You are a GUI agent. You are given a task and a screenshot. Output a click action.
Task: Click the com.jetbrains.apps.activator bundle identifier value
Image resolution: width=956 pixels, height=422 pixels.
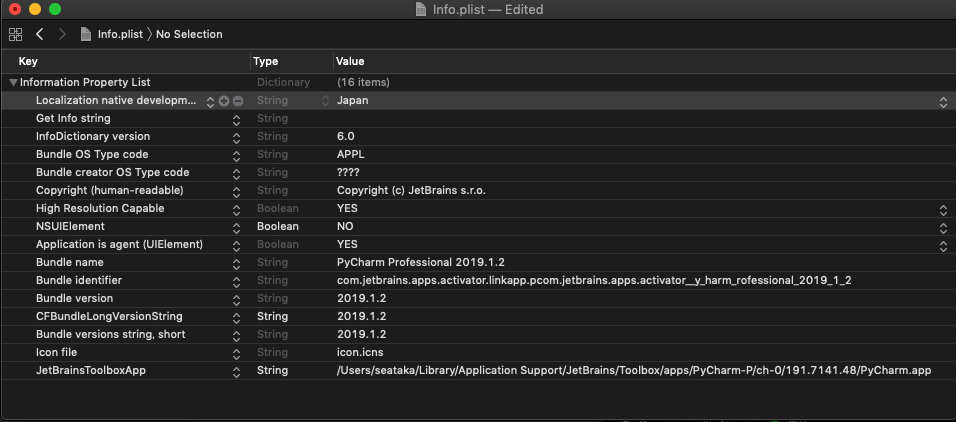click(x=594, y=281)
